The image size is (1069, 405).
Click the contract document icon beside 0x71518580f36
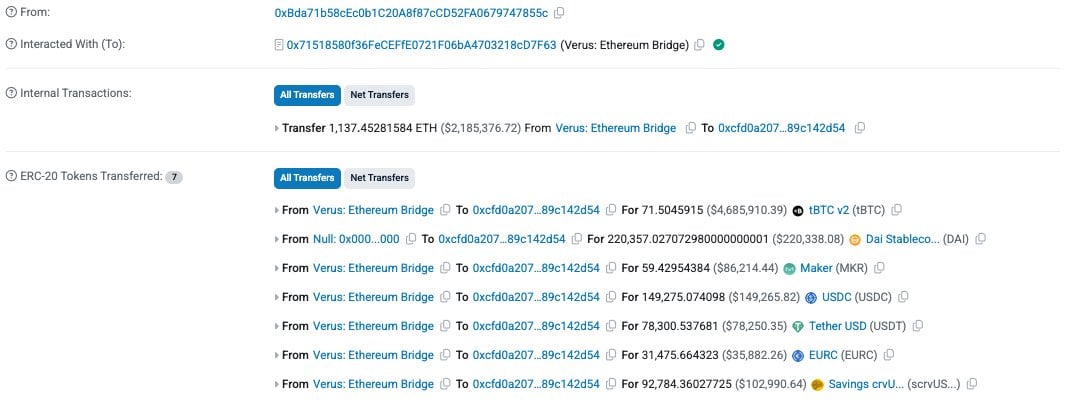pyautogui.click(x=278, y=45)
